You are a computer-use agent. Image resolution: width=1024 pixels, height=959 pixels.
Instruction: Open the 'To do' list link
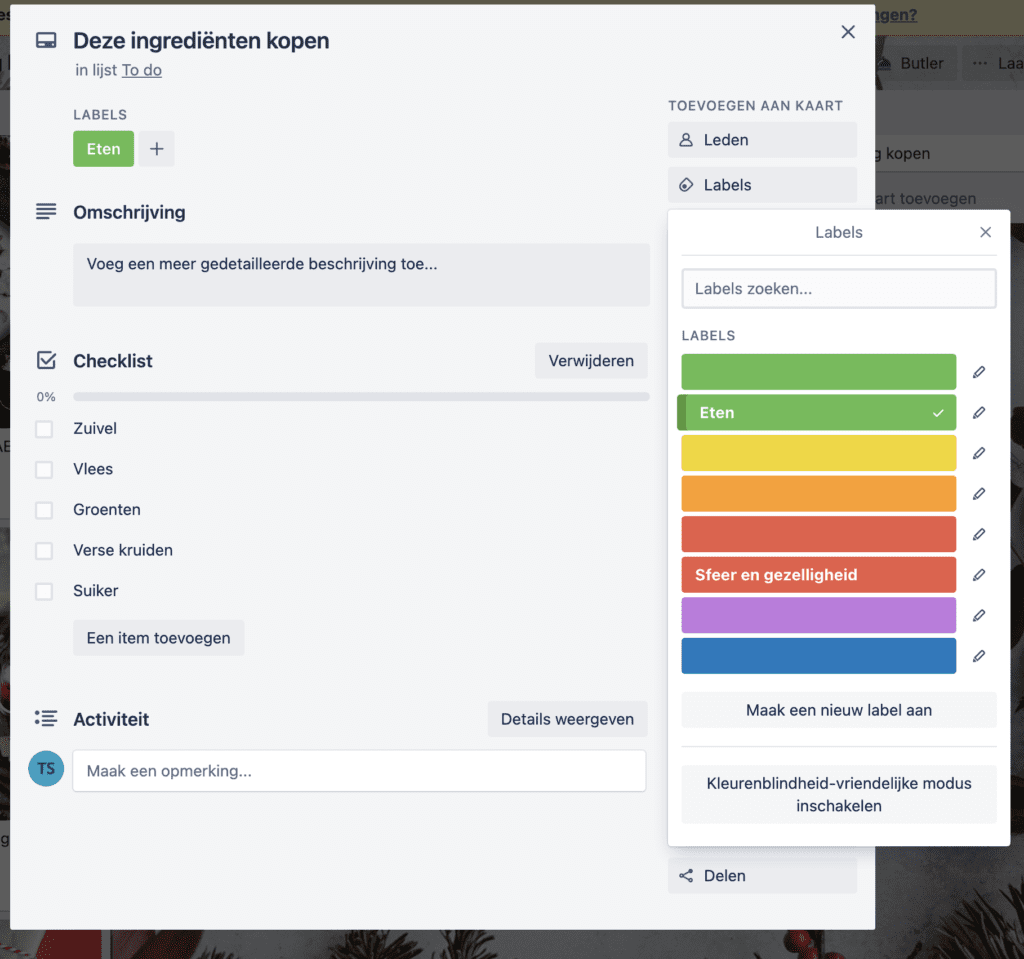pyautogui.click(x=142, y=70)
